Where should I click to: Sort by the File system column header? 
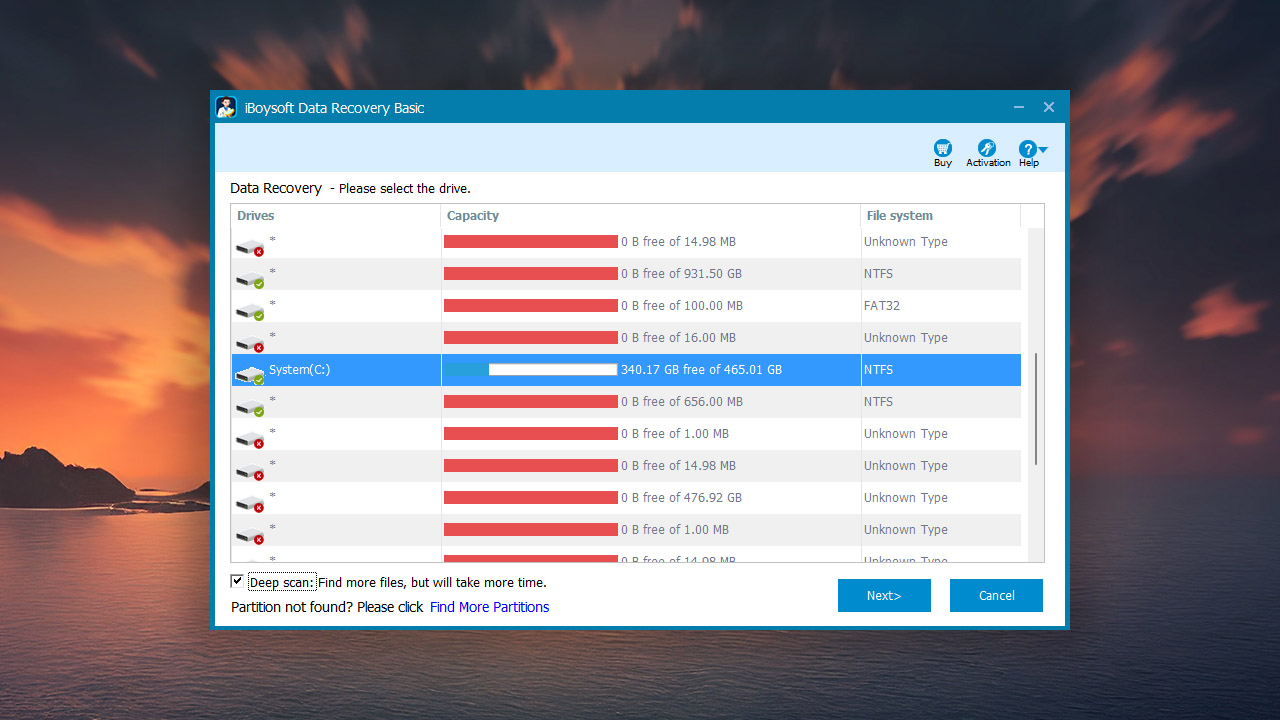941,216
